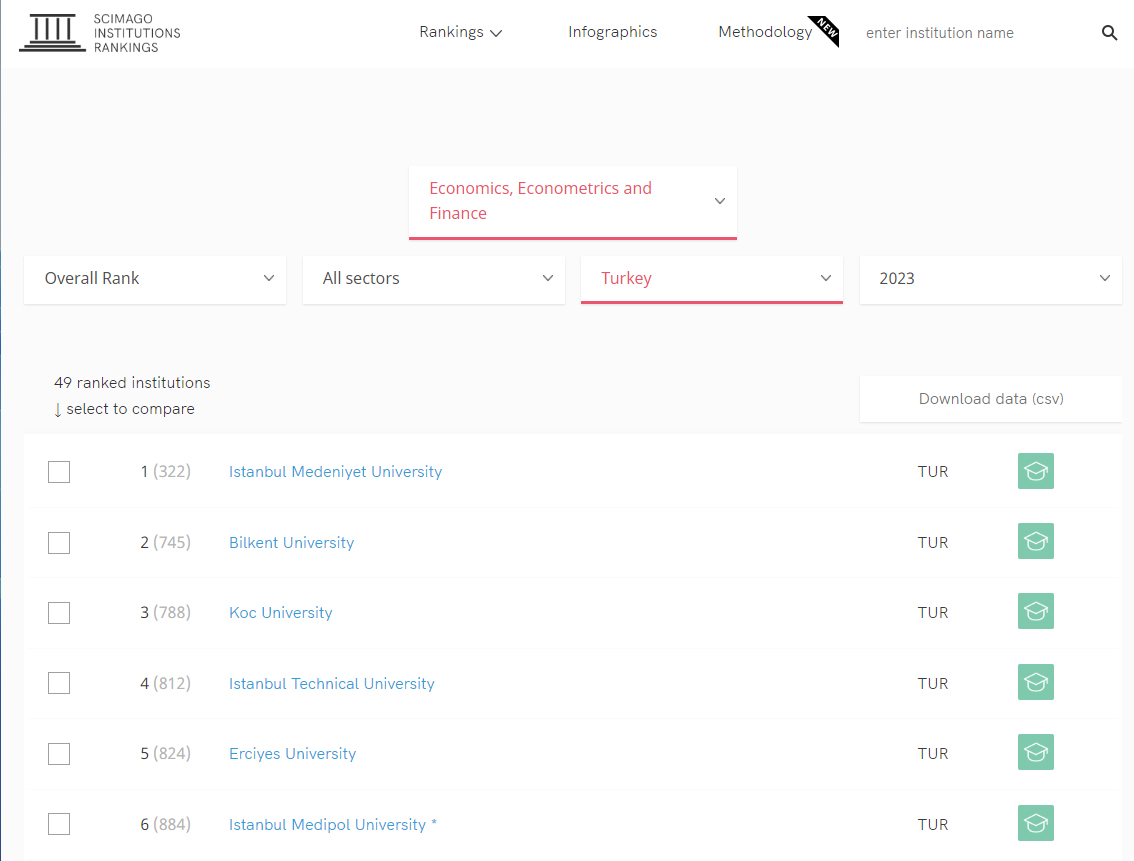
Task: Change the 2023 year dropdown
Action: 990,279
